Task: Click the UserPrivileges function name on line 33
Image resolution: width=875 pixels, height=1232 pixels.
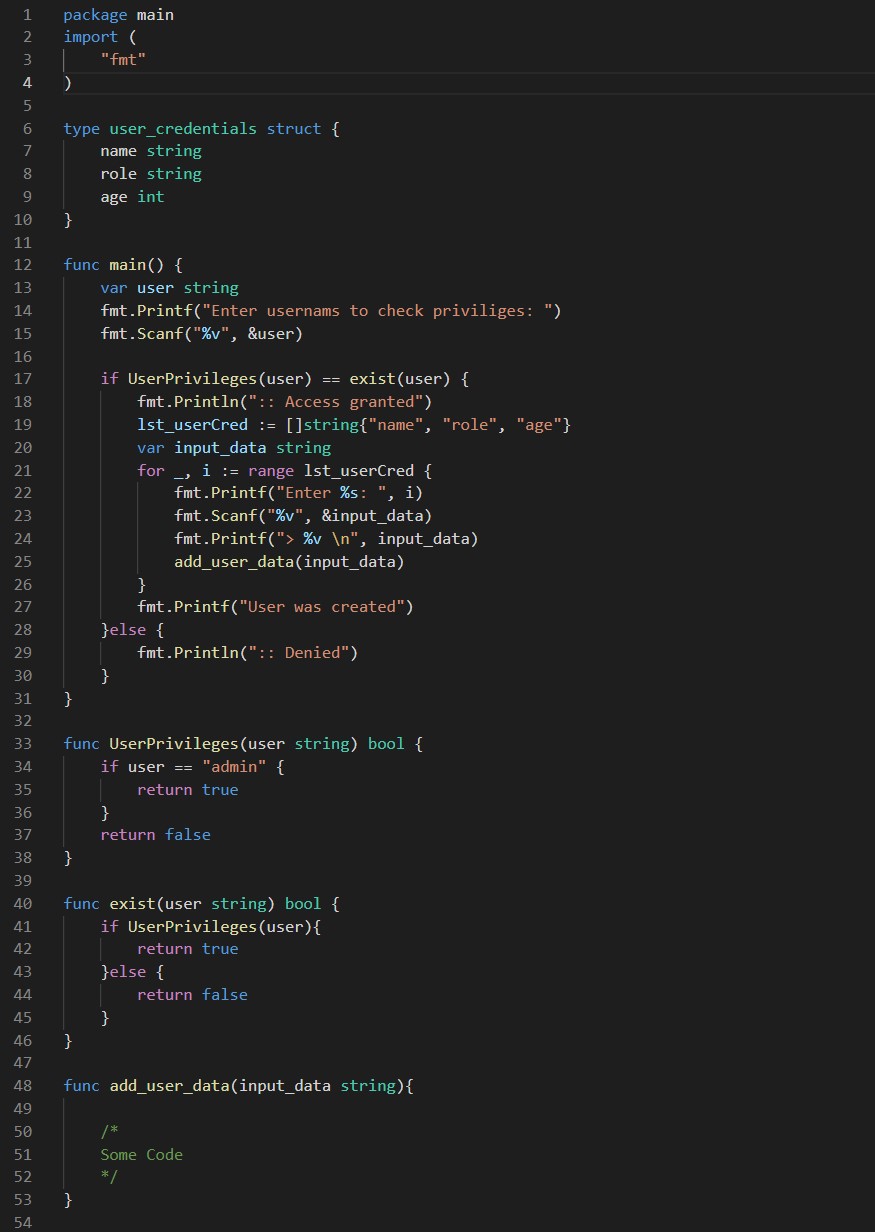Action: 173,743
